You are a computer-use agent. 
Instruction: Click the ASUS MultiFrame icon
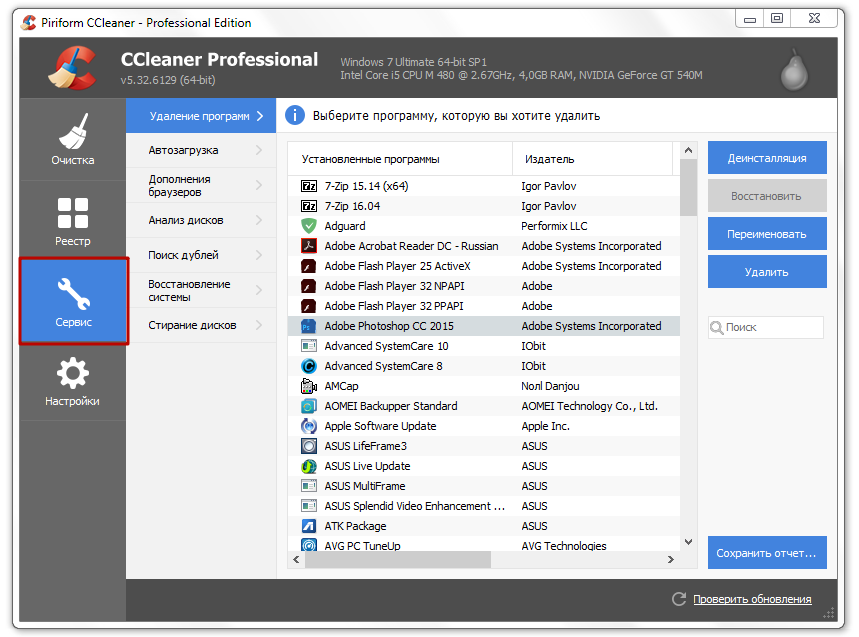coord(309,486)
